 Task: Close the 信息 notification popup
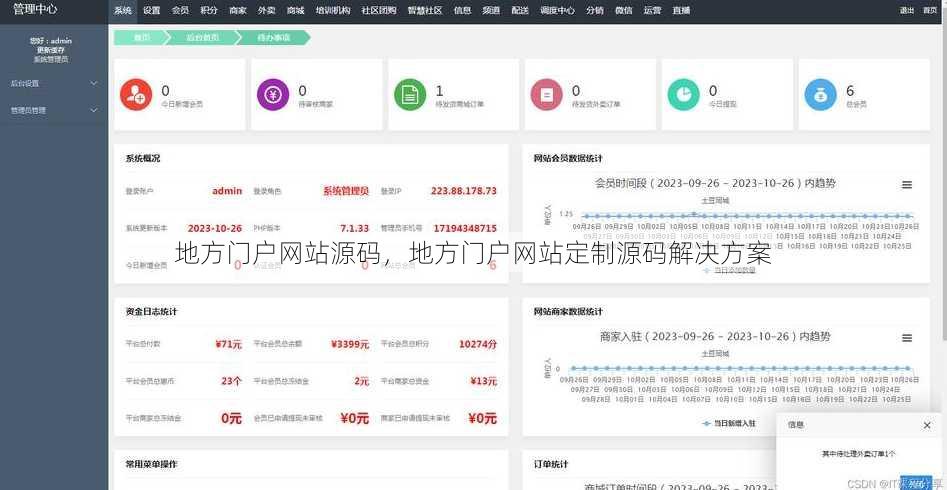point(927,425)
